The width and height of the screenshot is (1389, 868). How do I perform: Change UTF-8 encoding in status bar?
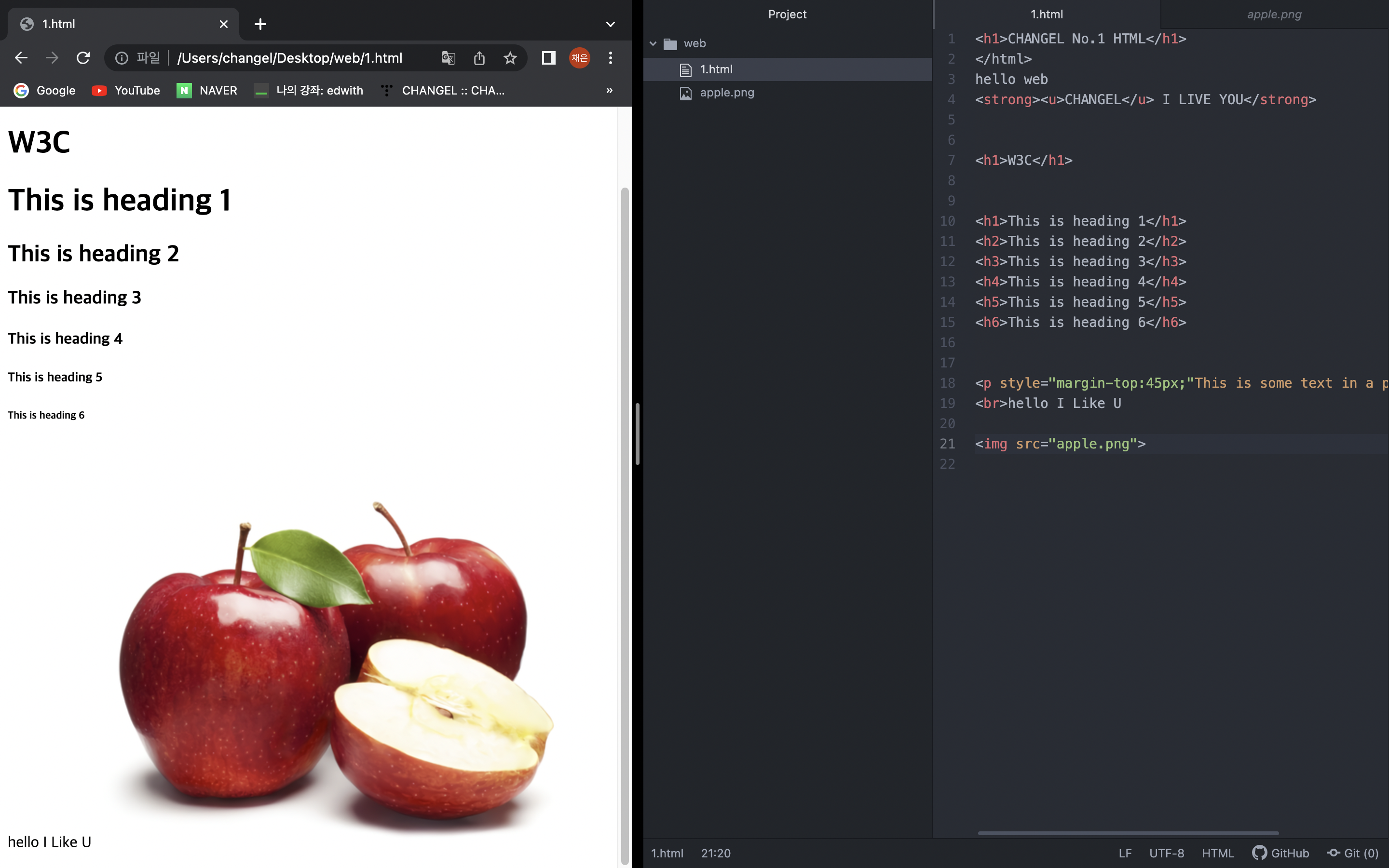[1166, 853]
